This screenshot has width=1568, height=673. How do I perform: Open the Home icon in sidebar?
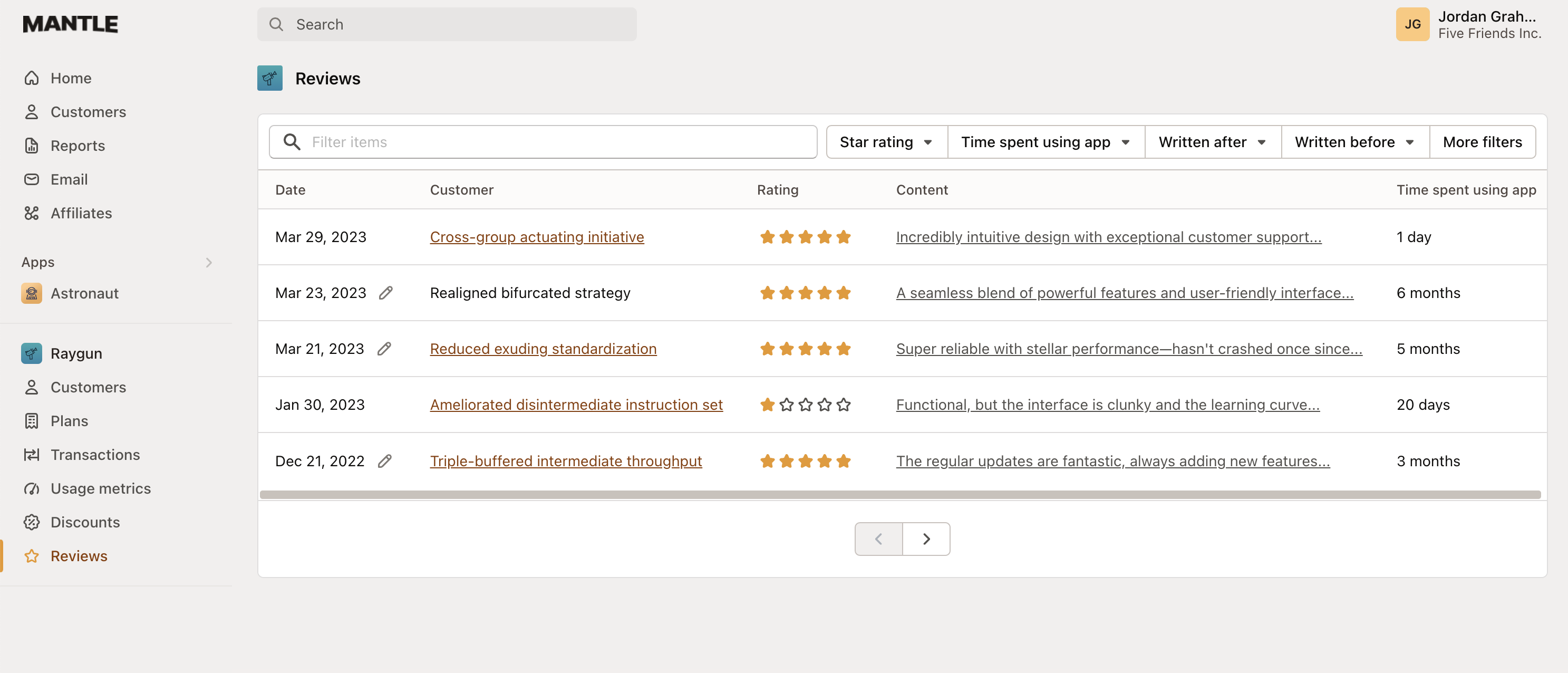32,78
